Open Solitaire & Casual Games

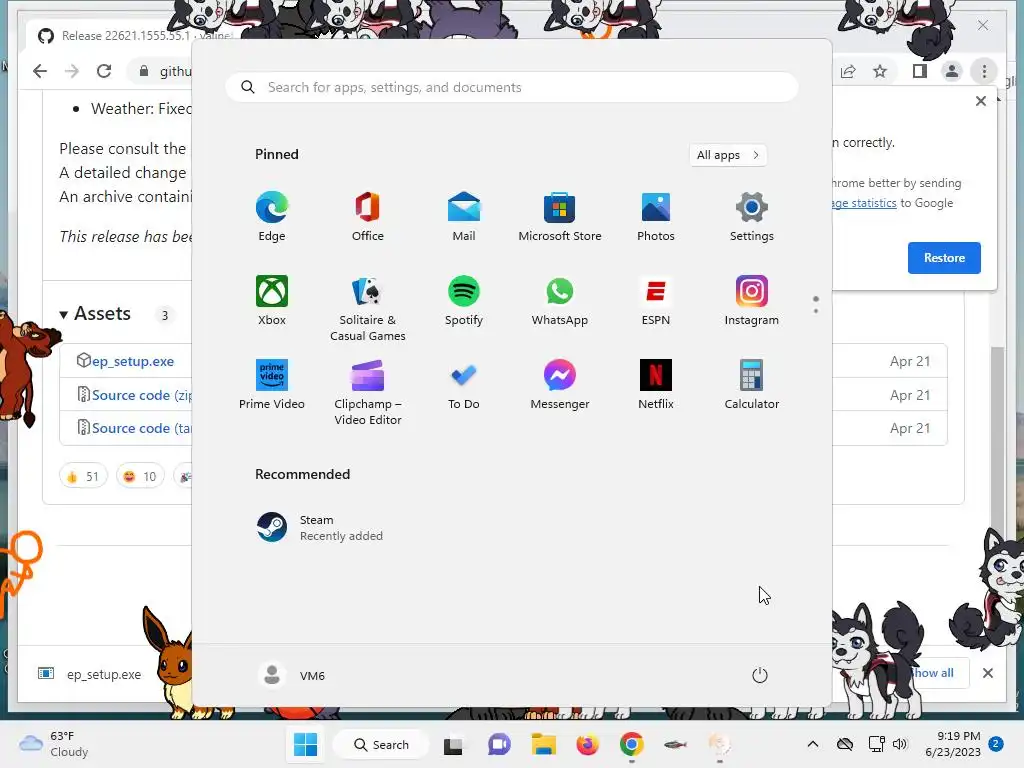[x=368, y=309]
